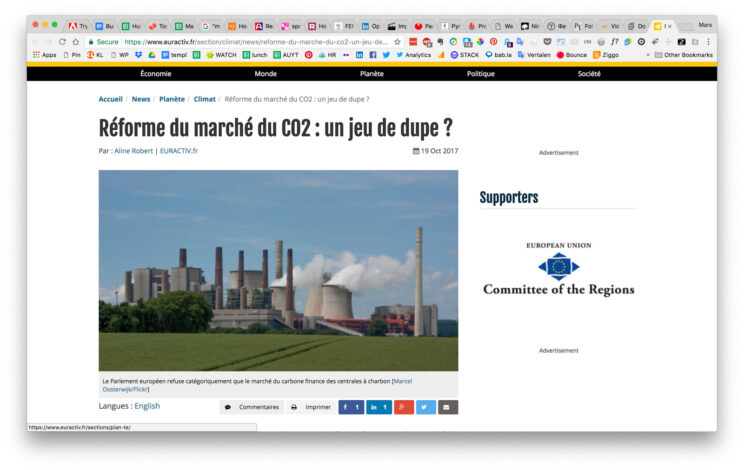Click the URL address bar

point(250,42)
